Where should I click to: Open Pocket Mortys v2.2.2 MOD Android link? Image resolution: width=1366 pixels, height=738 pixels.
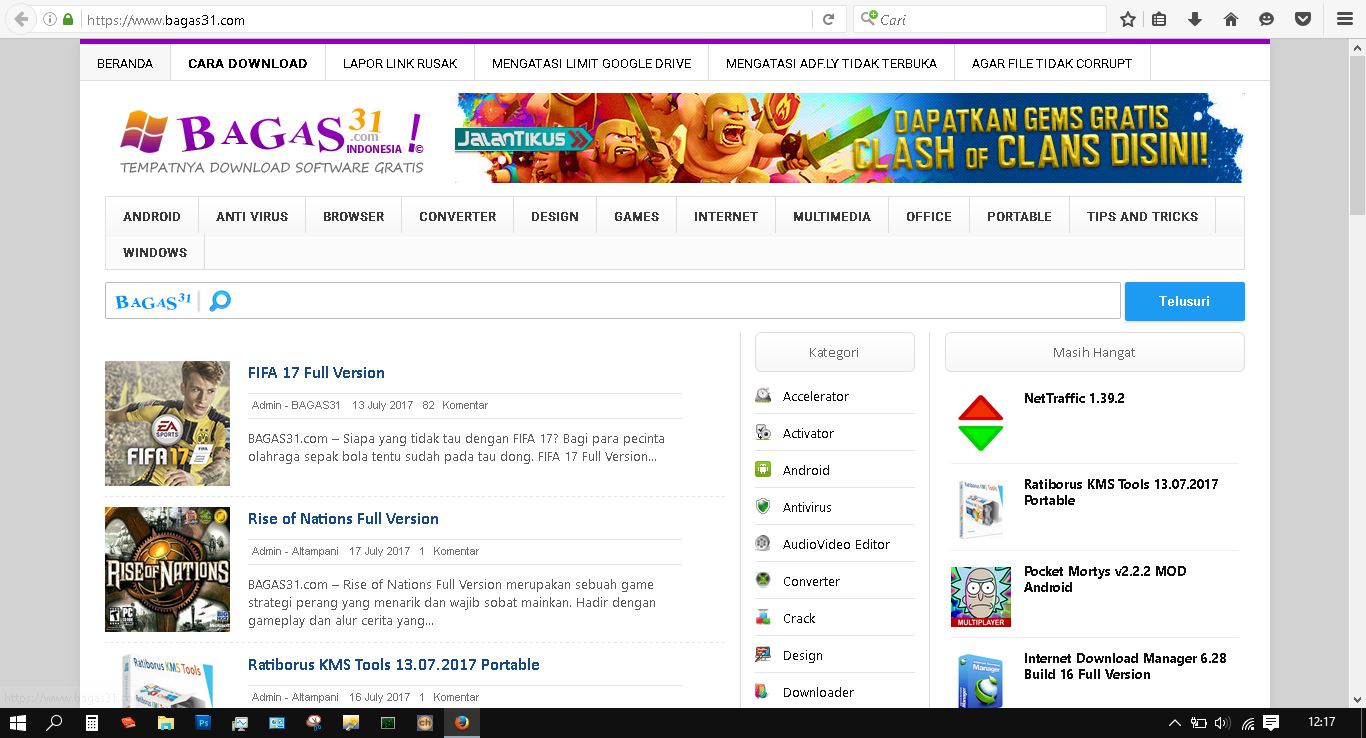pyautogui.click(x=1105, y=579)
